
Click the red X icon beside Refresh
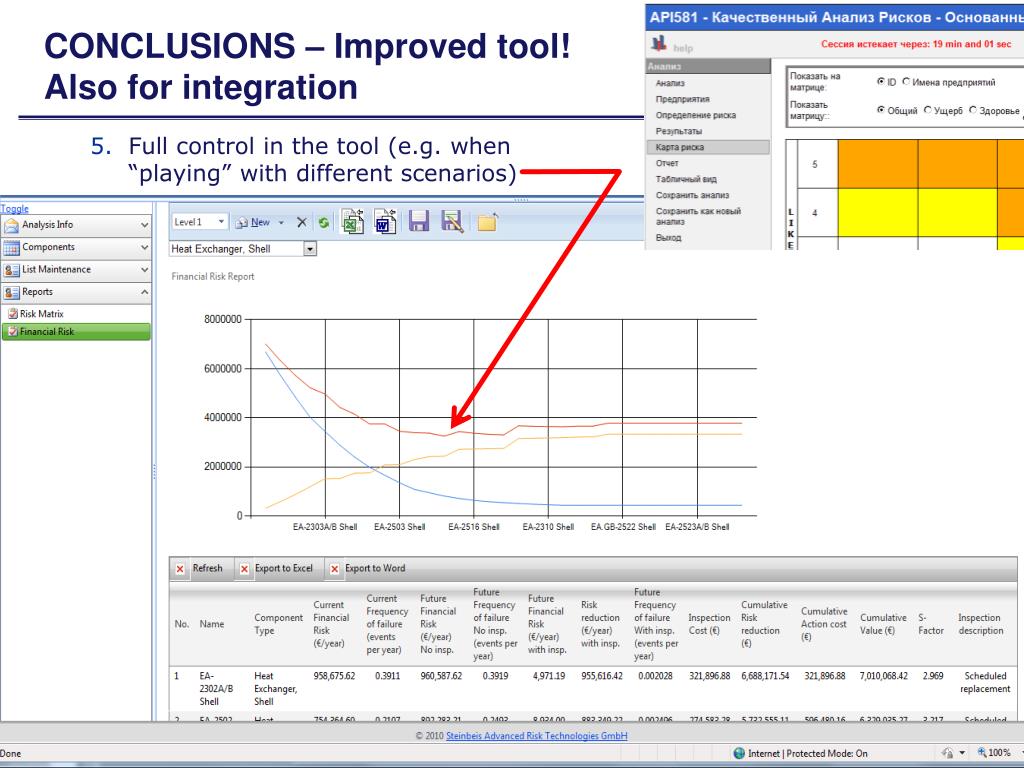pos(180,569)
